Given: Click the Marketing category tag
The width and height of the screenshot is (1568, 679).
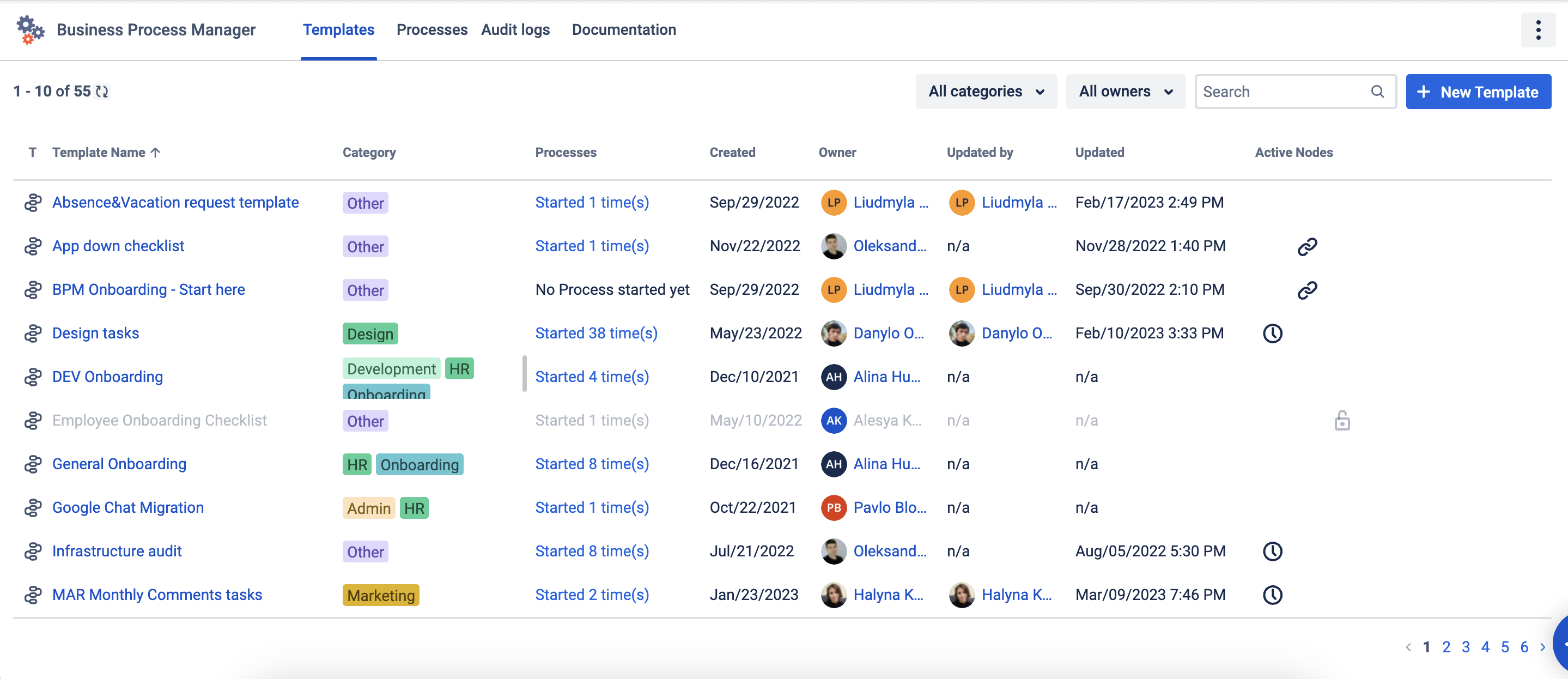Looking at the screenshot, I should pyautogui.click(x=380, y=596).
